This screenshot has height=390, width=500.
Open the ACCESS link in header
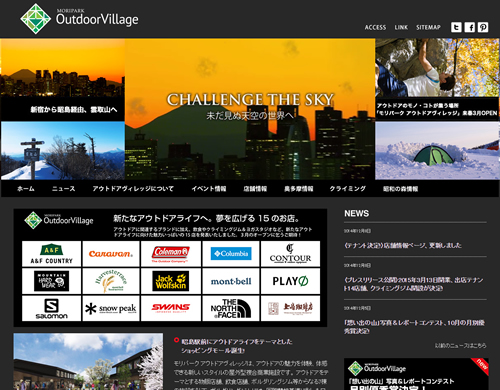[x=375, y=27]
